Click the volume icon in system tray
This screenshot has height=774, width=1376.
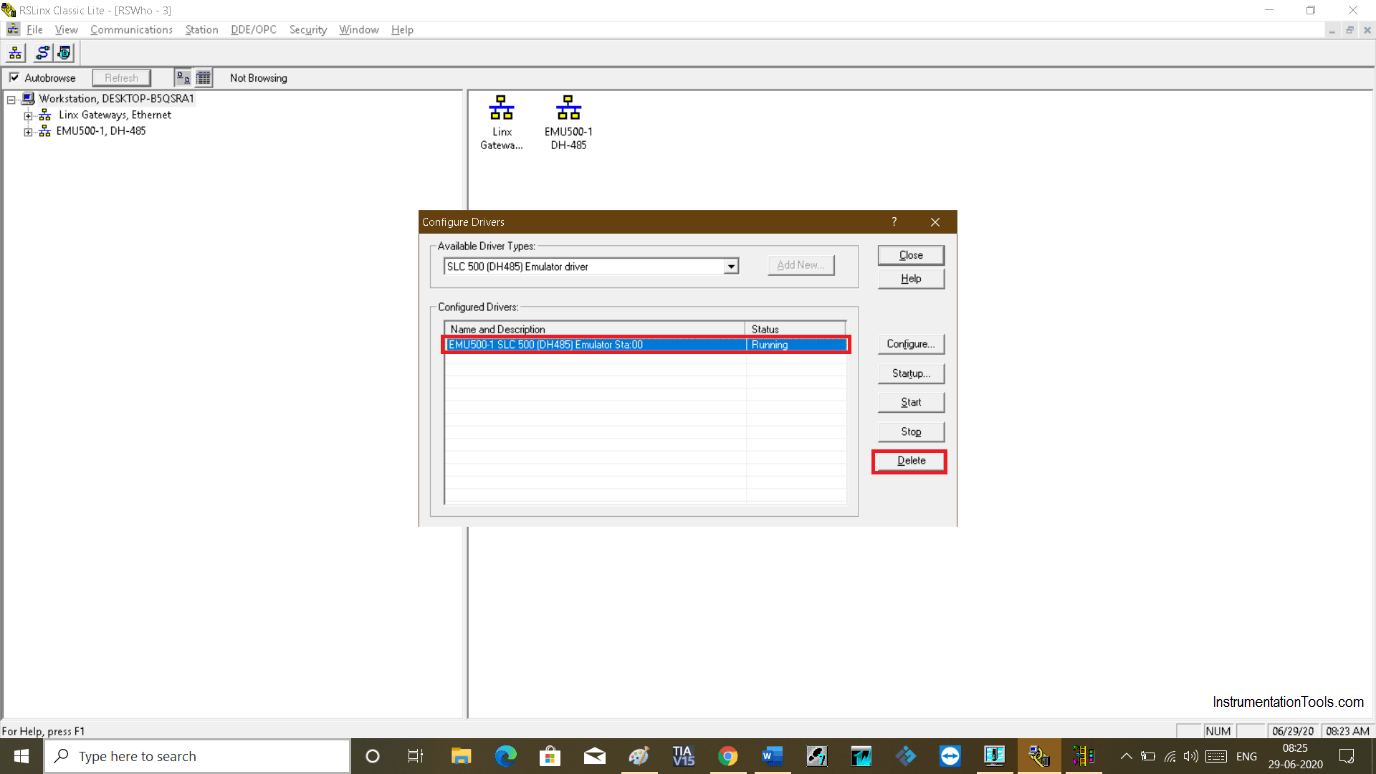(1190, 756)
